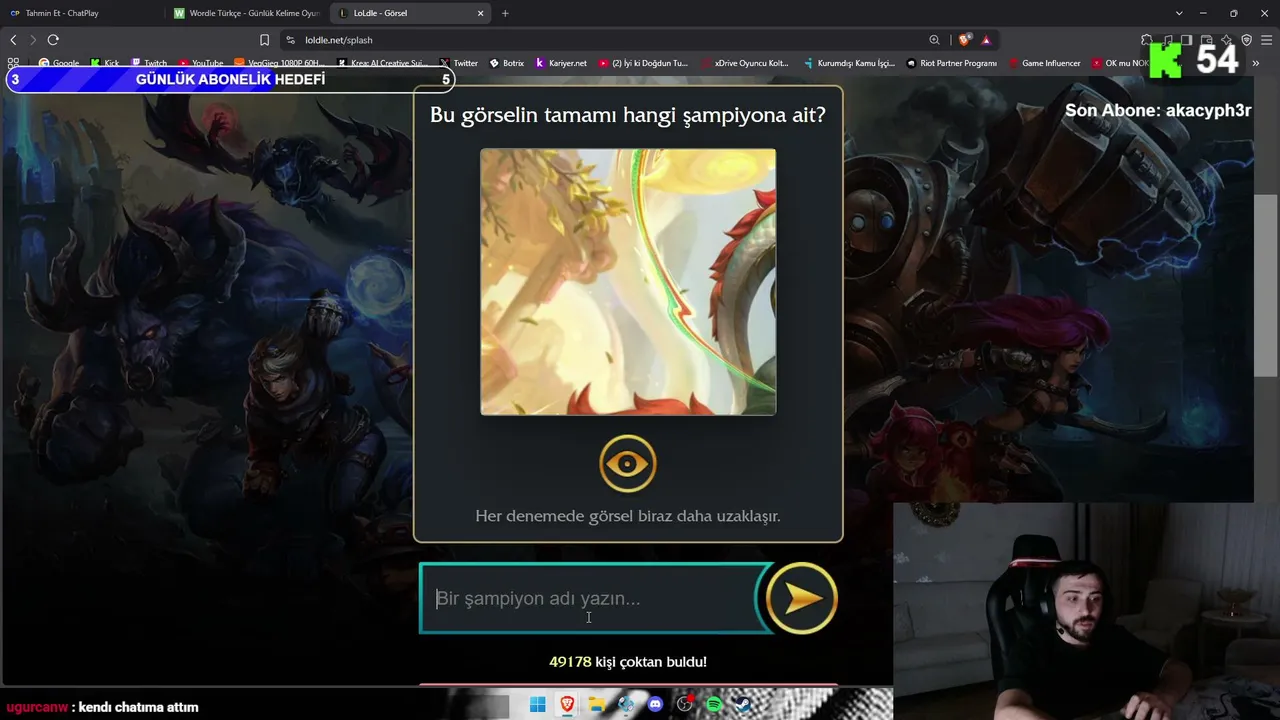This screenshot has width=1280, height=720.
Task: Open site settings icon beside the URL
Action: tap(290, 40)
